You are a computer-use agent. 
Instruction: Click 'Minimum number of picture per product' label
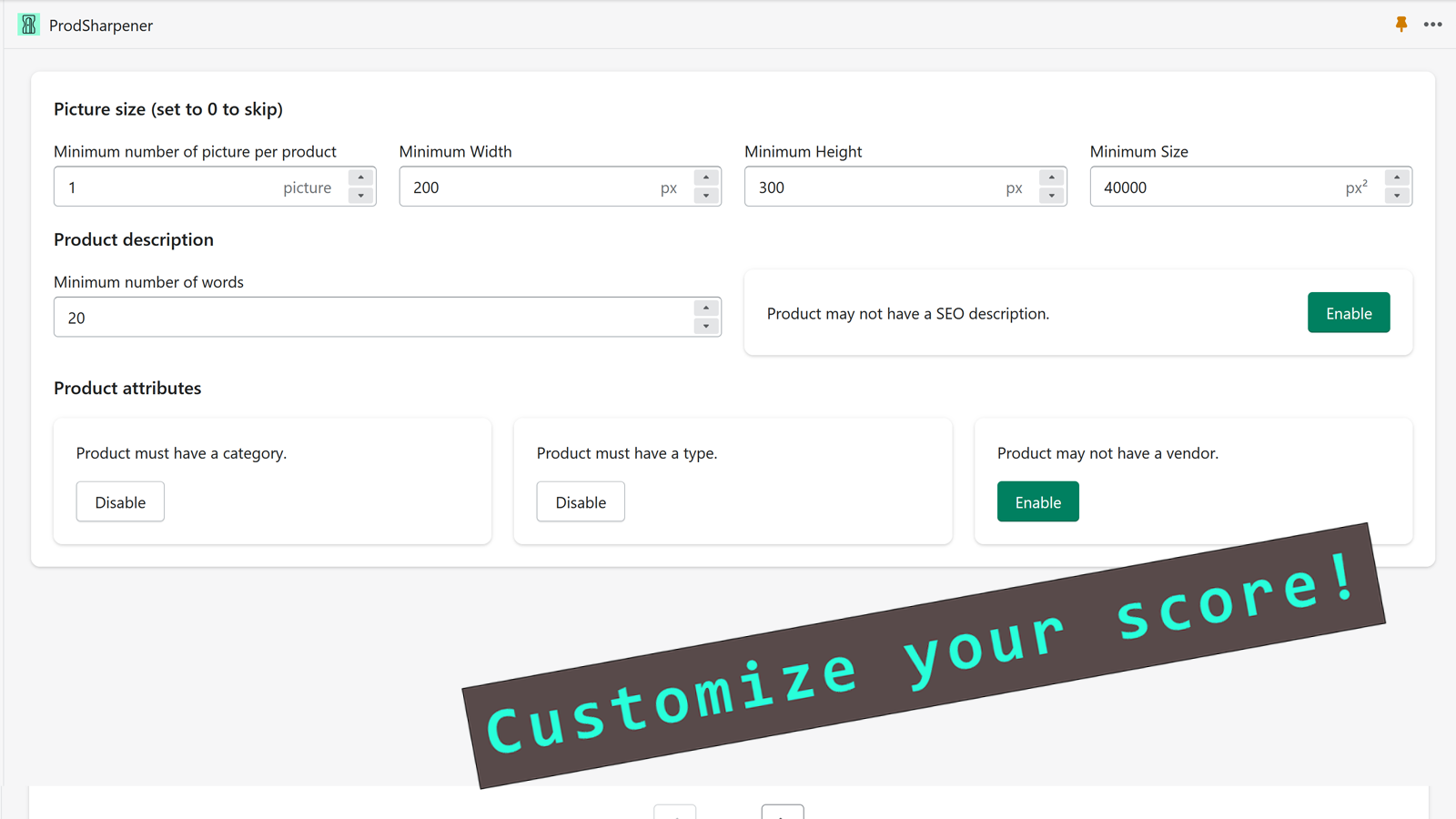click(195, 152)
